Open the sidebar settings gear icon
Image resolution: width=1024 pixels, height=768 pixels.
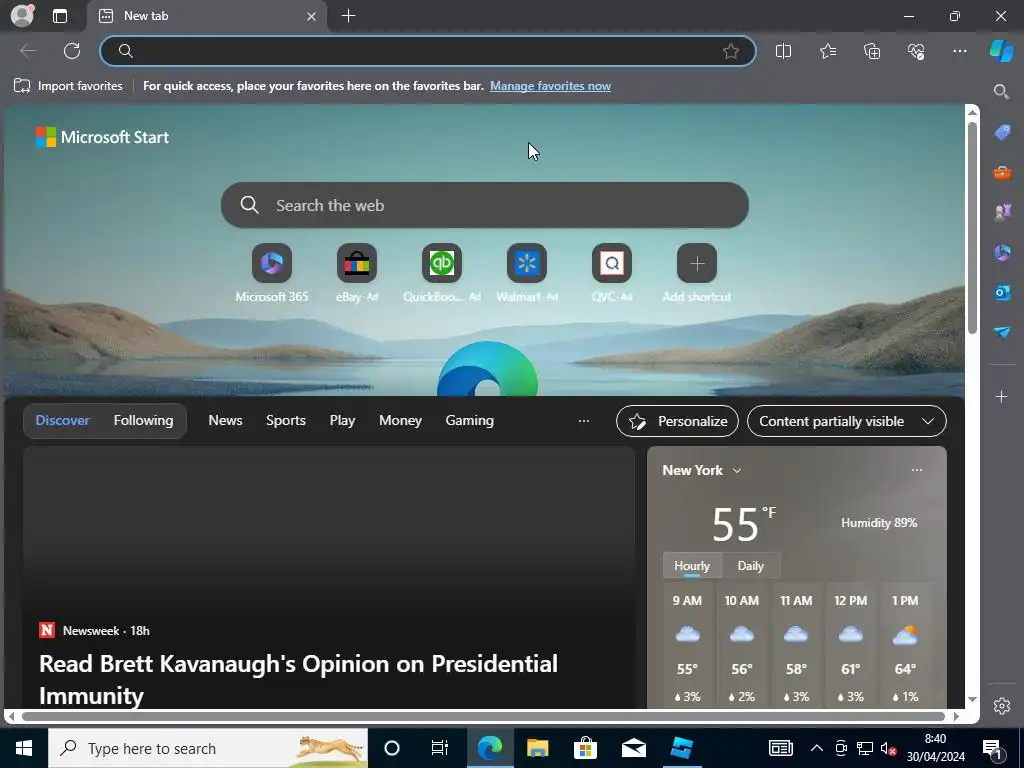pyautogui.click(x=1002, y=706)
